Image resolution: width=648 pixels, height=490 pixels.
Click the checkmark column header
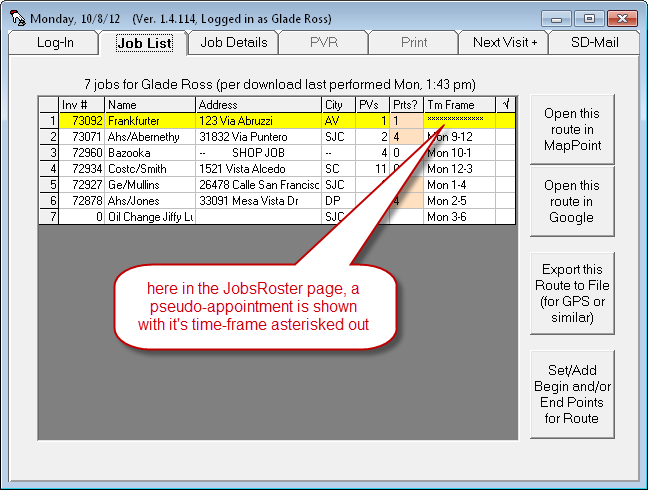pyautogui.click(x=506, y=104)
